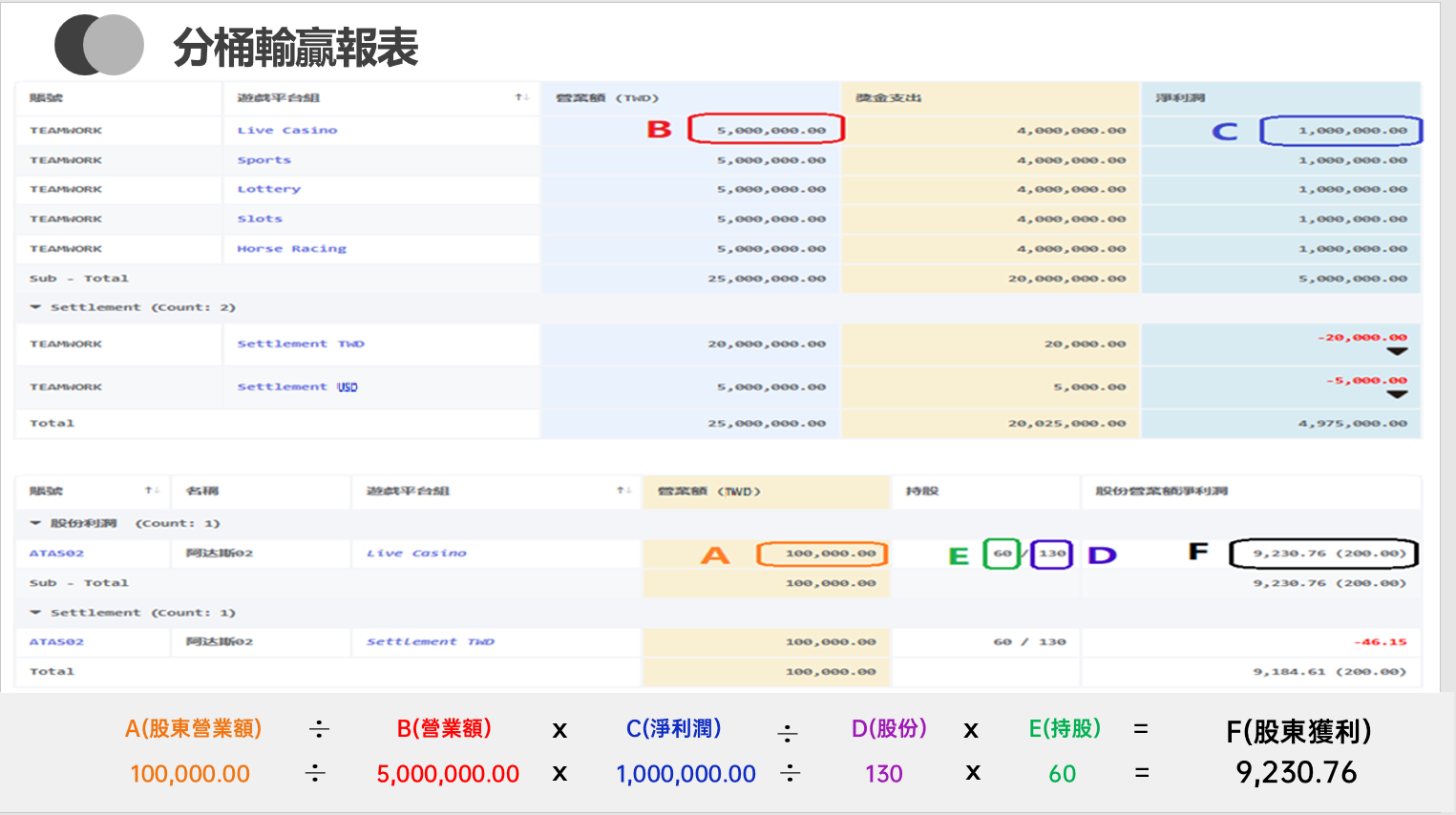Screen dimensions: 1456x815
Task: Select the 營業額 (TWD) header in the lower table
Action: (x=709, y=491)
